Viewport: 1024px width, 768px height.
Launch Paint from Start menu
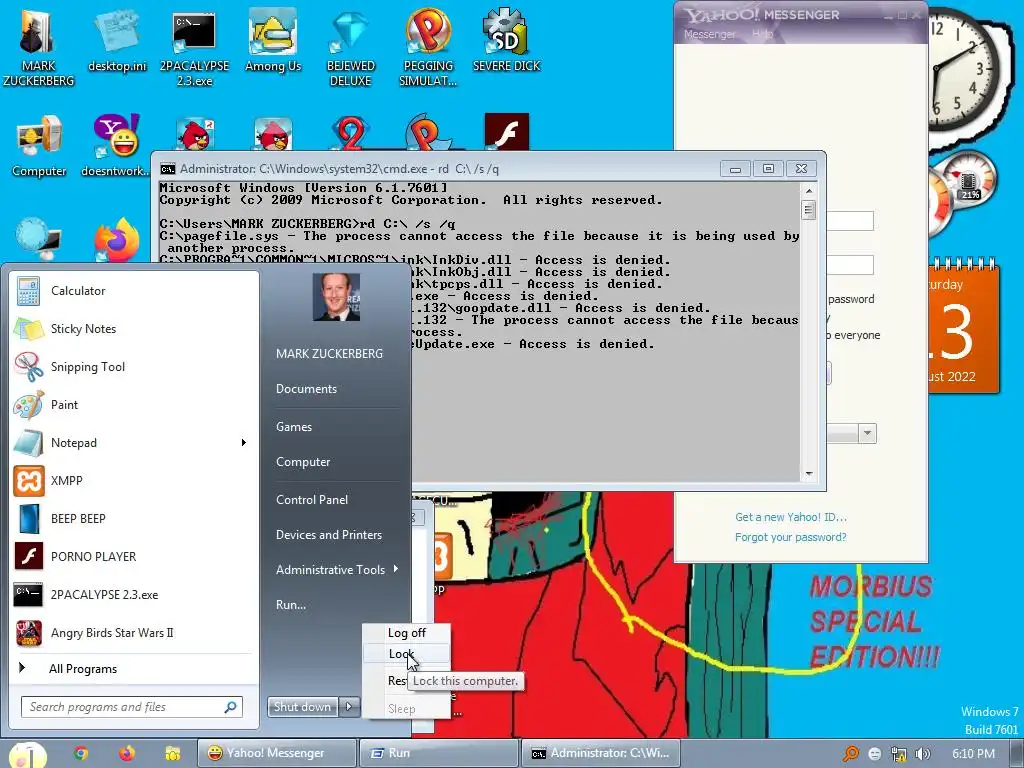point(134,404)
